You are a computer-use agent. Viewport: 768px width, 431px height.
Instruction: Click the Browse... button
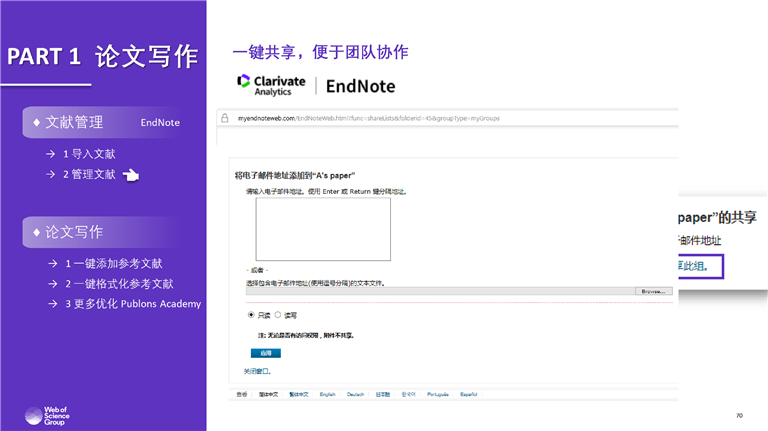653,291
